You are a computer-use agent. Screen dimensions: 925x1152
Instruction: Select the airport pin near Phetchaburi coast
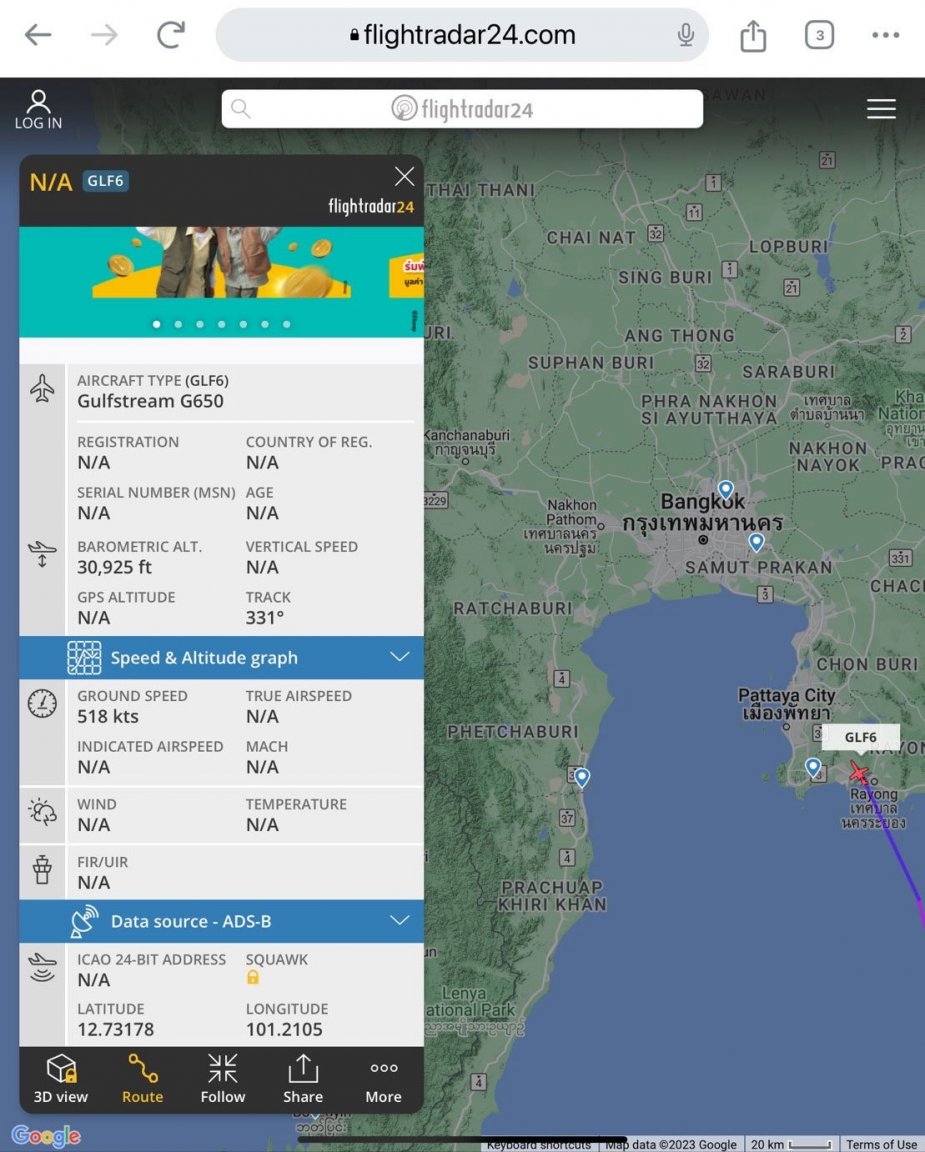tap(582, 777)
